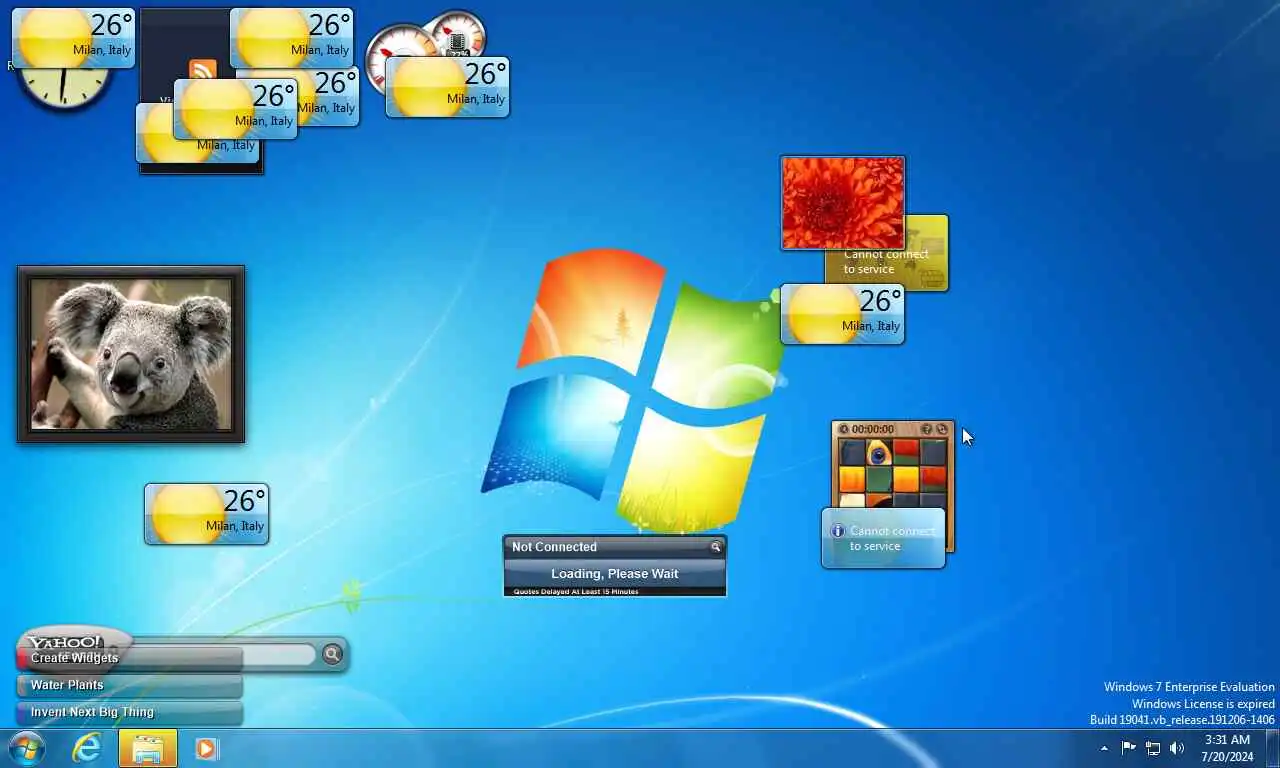Click the yellow currency gadget's connection error
The height and width of the screenshot is (768, 1280).
(886, 262)
